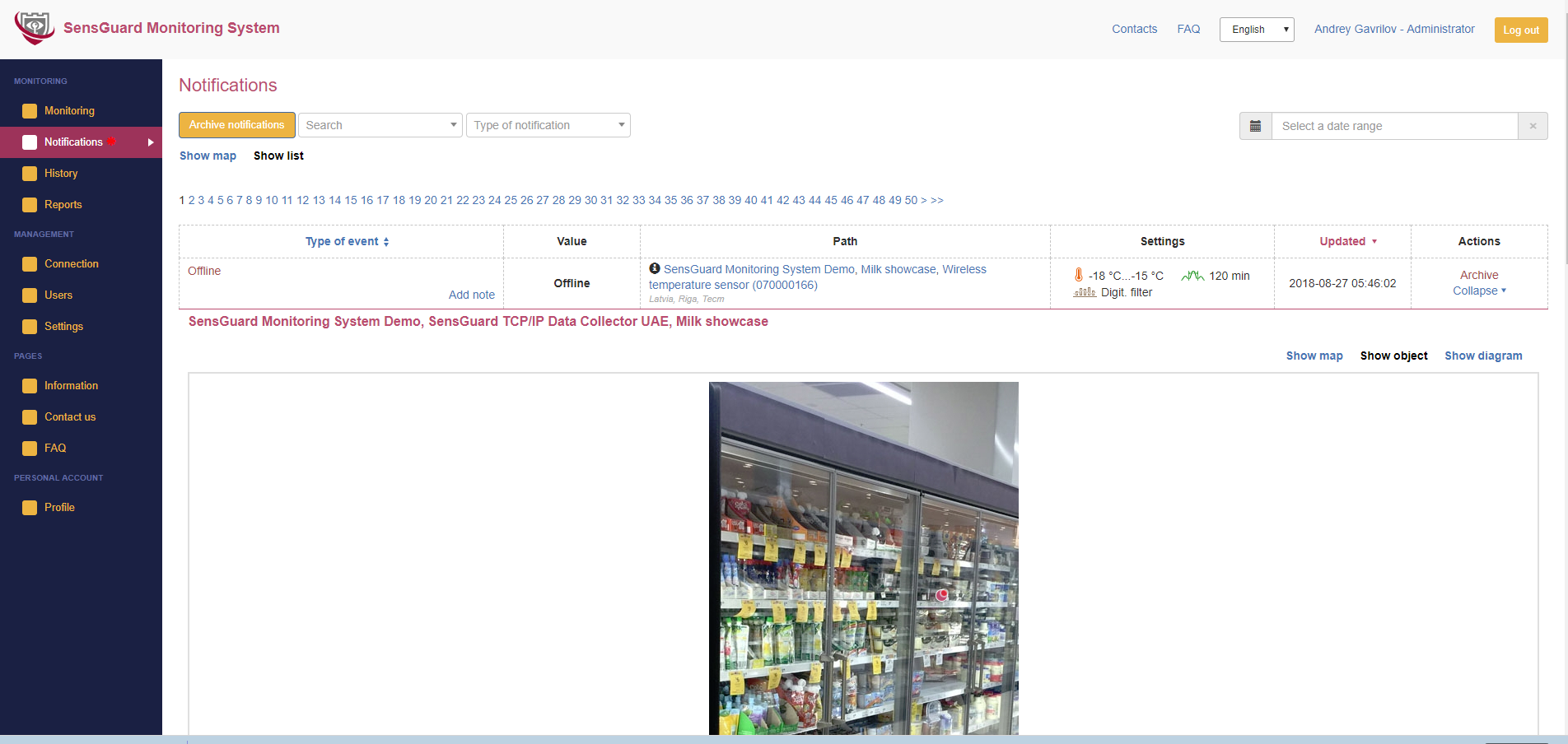Click the calendar icon for date range
The image size is (1568, 744).
coord(1255,126)
